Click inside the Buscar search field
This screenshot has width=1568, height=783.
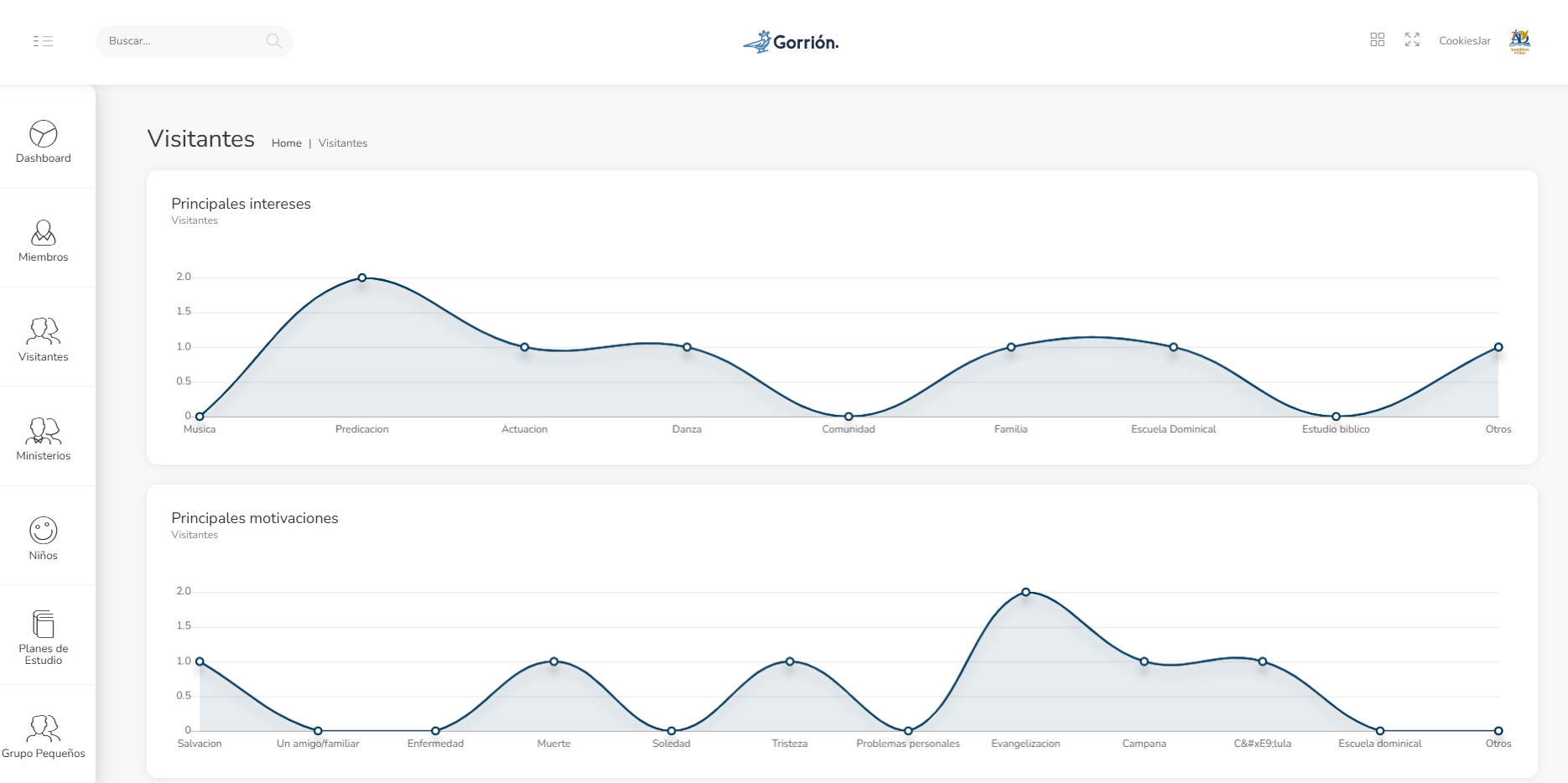[184, 41]
